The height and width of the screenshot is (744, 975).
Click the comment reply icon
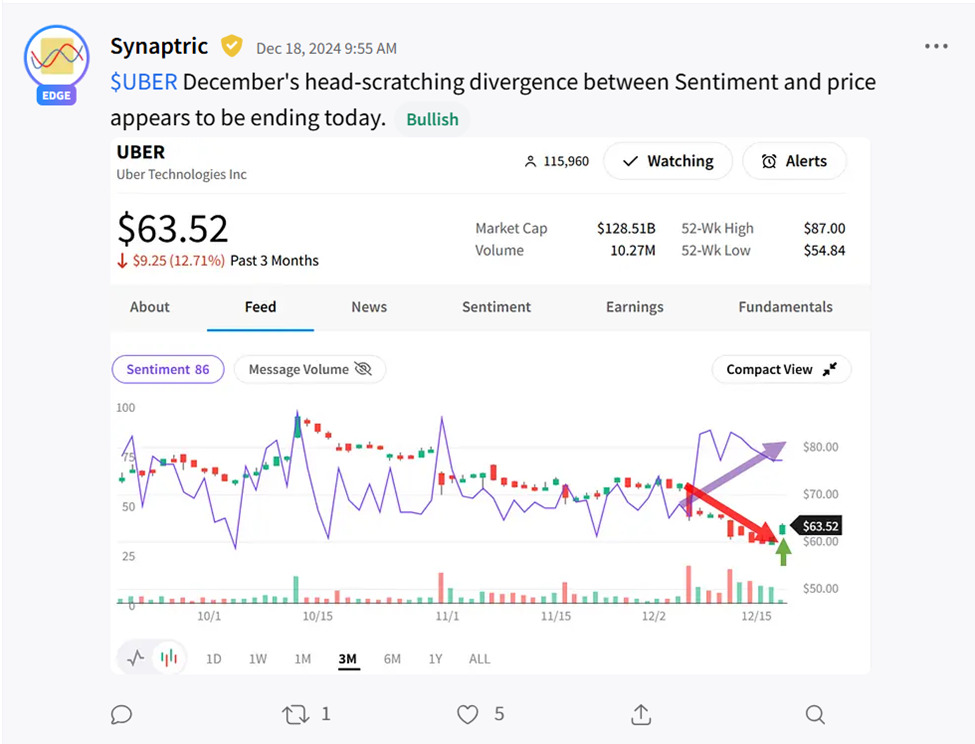click(x=121, y=714)
